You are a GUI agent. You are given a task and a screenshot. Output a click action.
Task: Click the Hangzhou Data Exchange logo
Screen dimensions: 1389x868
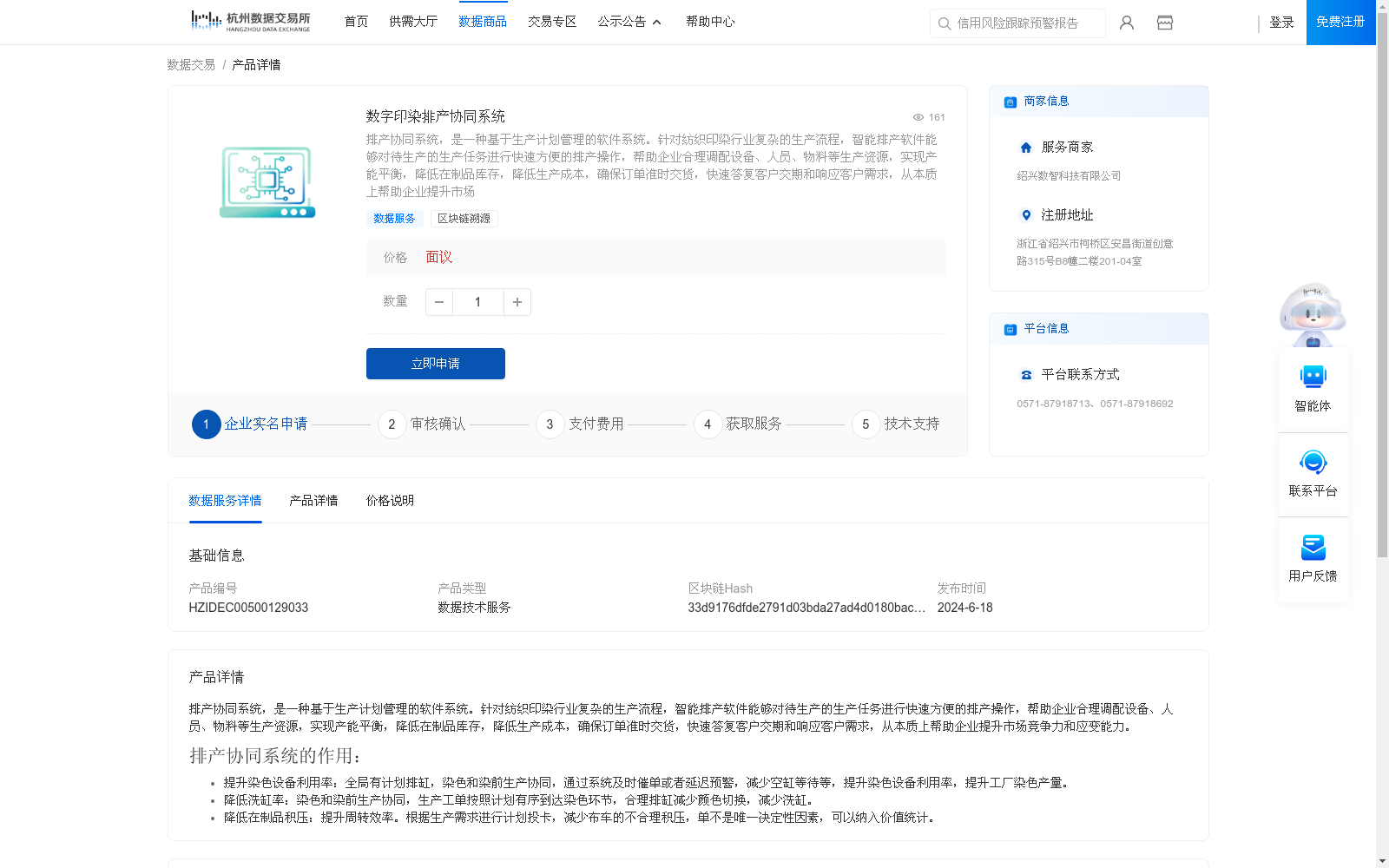pyautogui.click(x=250, y=21)
